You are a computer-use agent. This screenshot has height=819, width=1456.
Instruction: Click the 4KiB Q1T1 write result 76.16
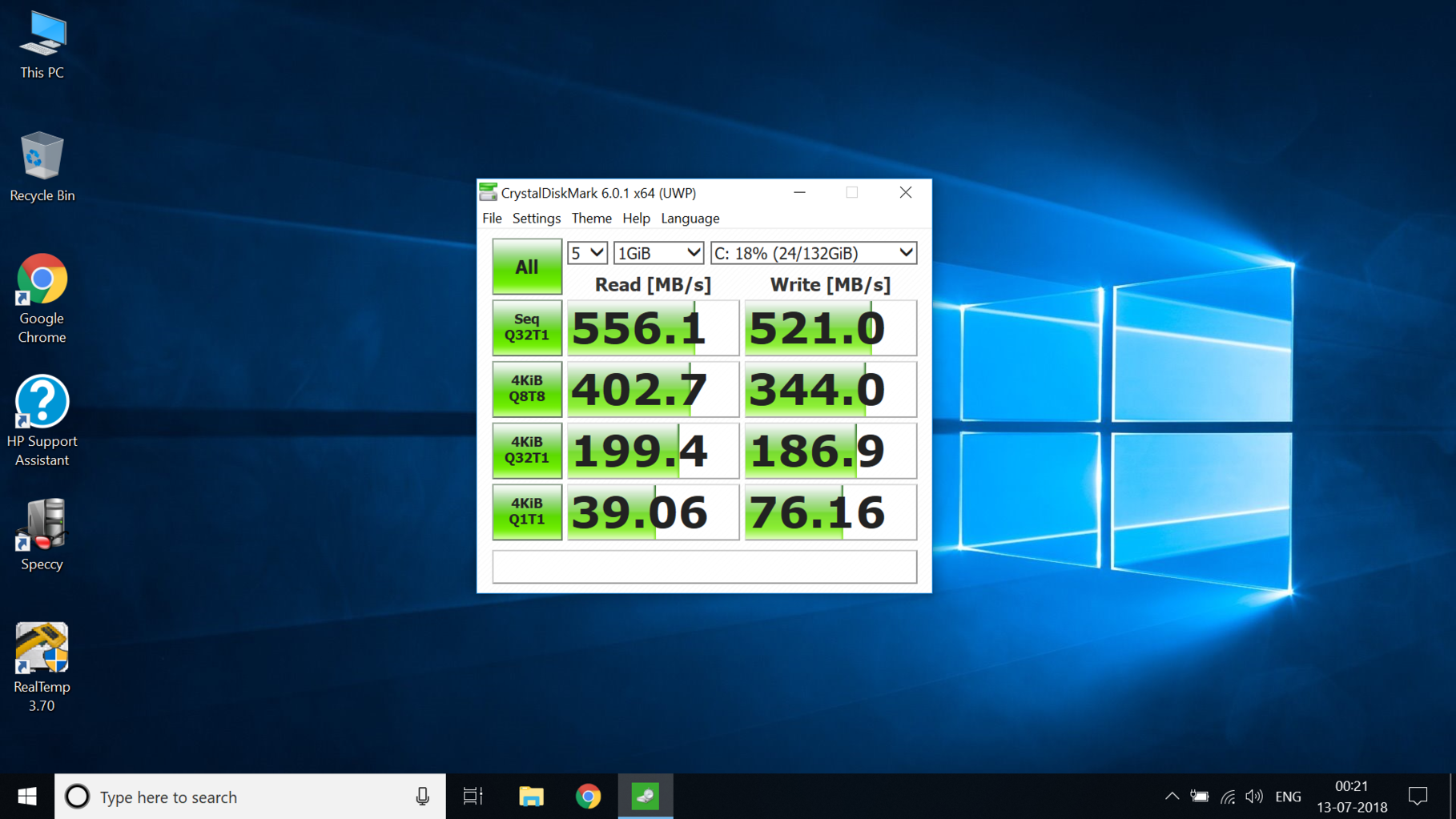(831, 512)
